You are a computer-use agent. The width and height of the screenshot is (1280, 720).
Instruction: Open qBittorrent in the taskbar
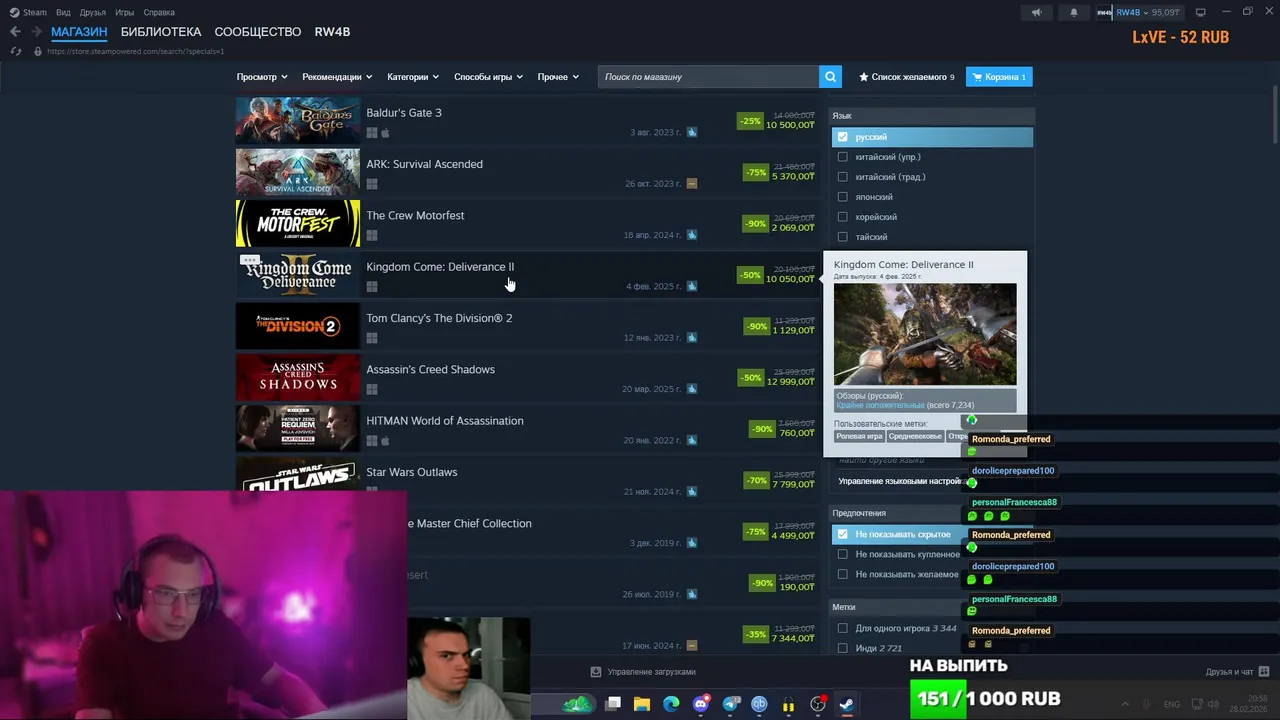point(759,704)
